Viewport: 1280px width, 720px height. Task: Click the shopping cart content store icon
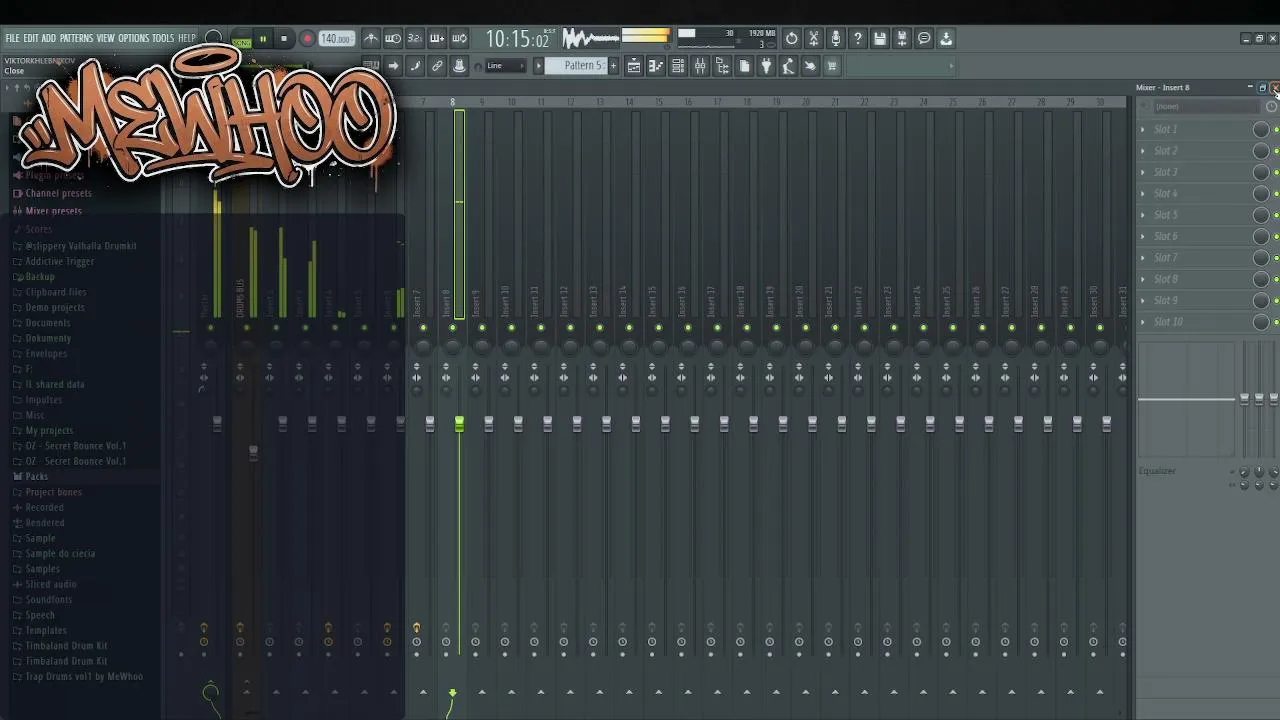coord(832,66)
